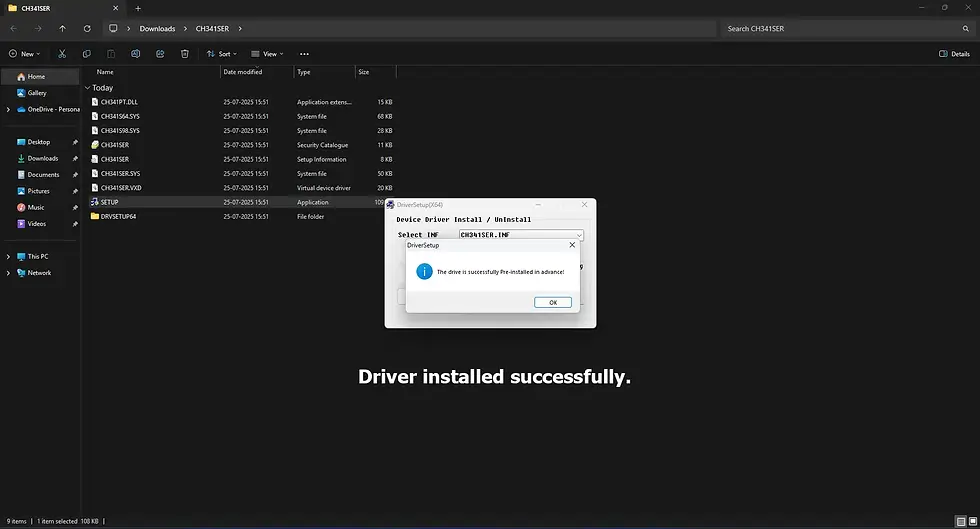The image size is (980, 529).
Task: Open the New dropdown menu
Action: [24, 54]
